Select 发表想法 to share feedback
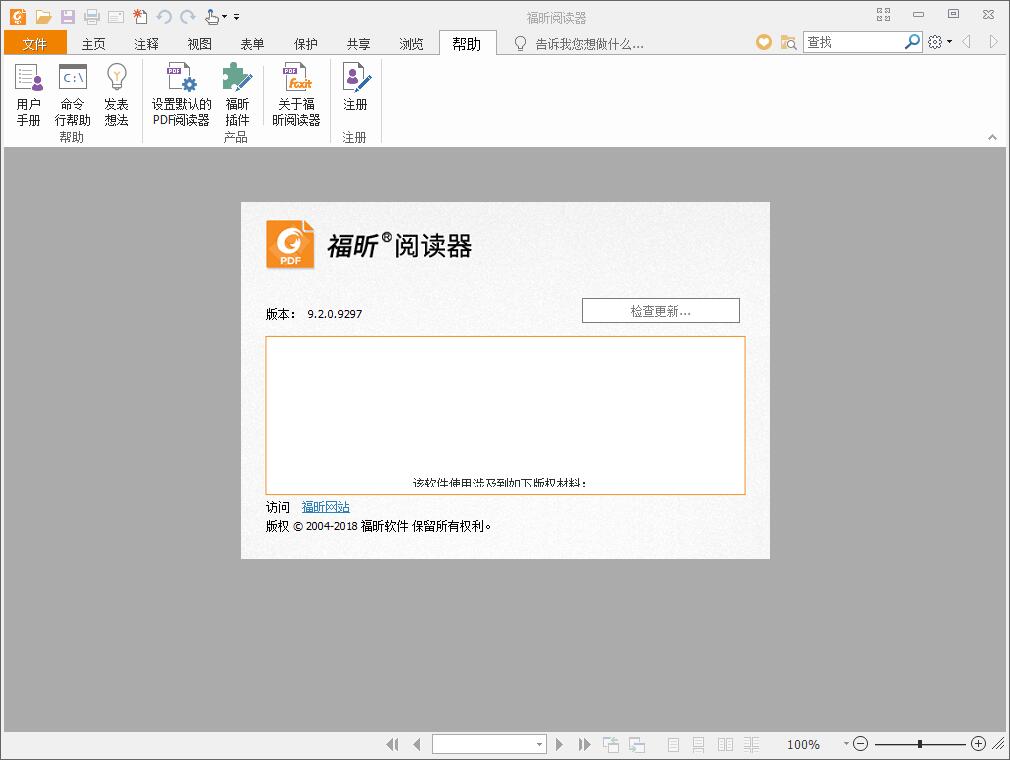 [x=116, y=95]
